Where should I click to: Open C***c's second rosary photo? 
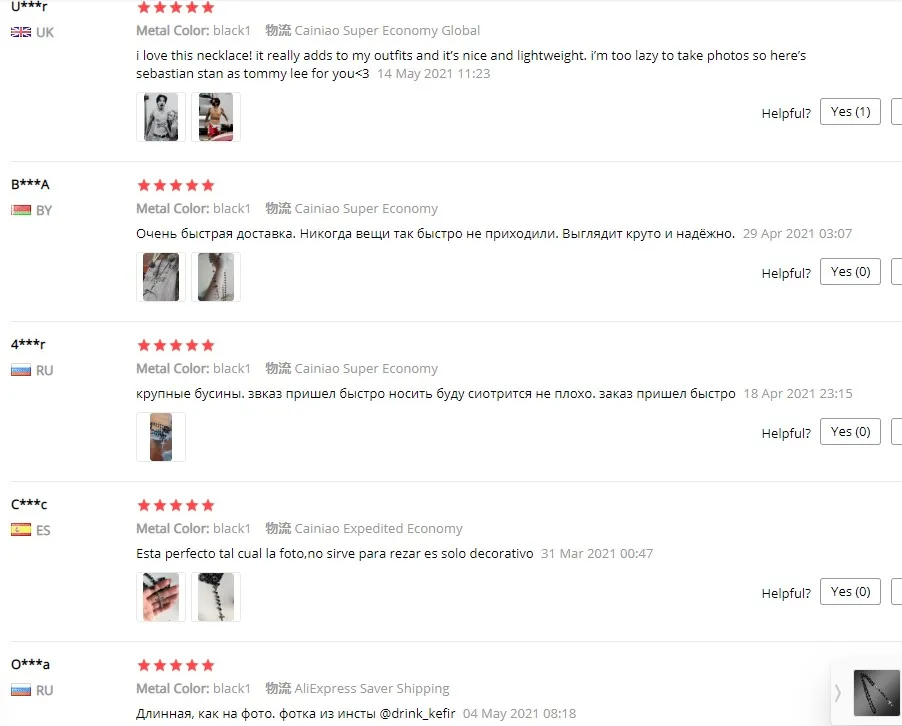tap(216, 597)
